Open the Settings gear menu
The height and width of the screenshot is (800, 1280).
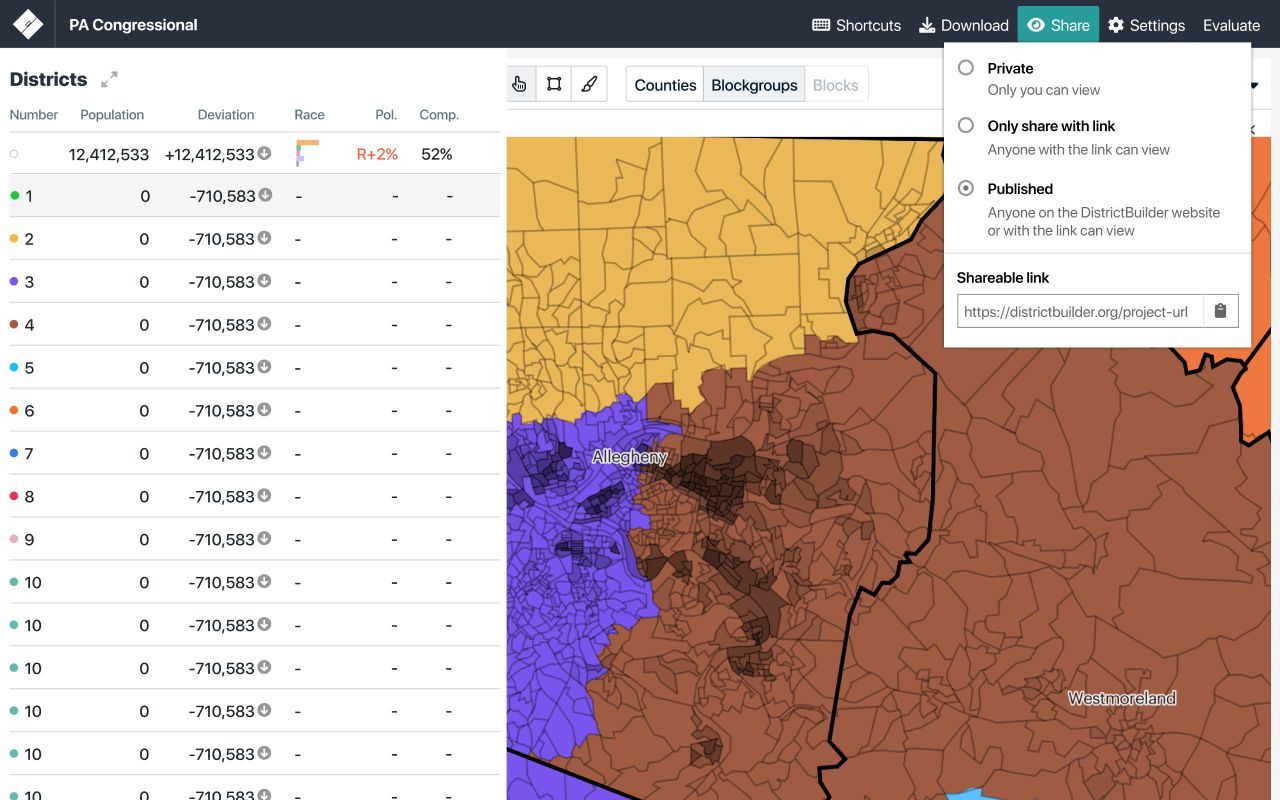[x=1146, y=25]
